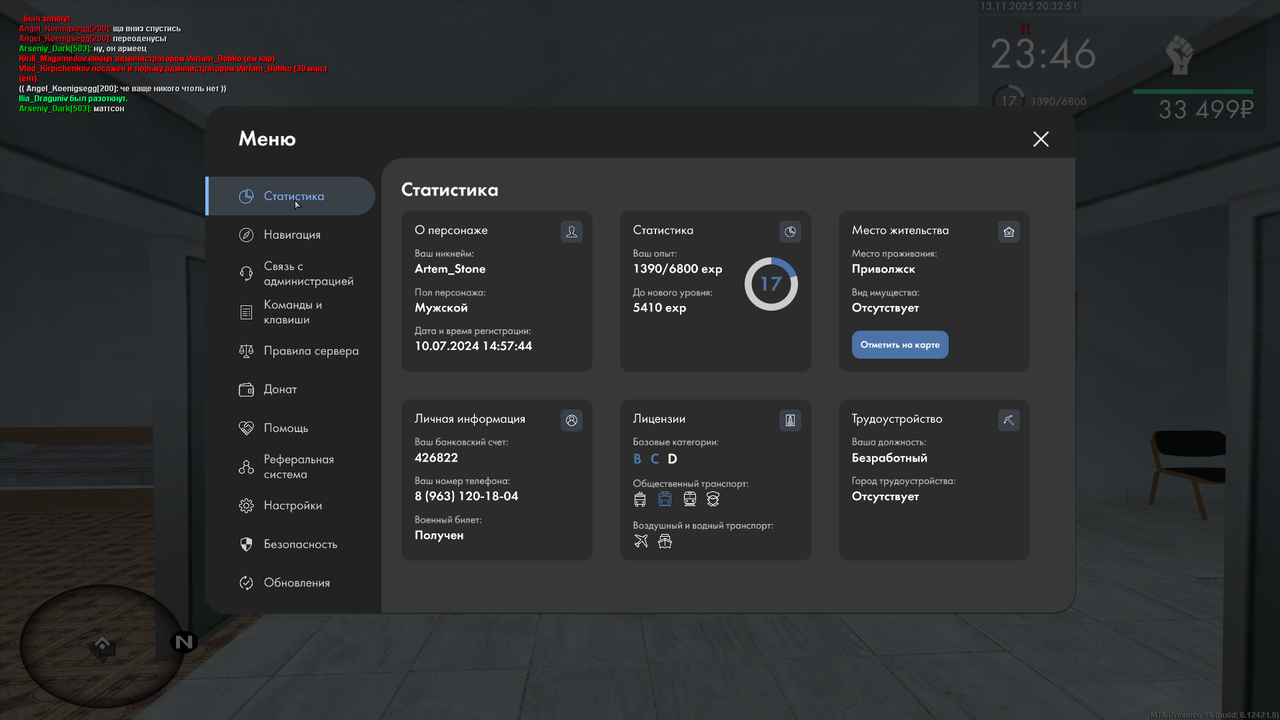1280x720 pixels.
Task: Click the fist icon in HUD
Action: tap(1180, 55)
